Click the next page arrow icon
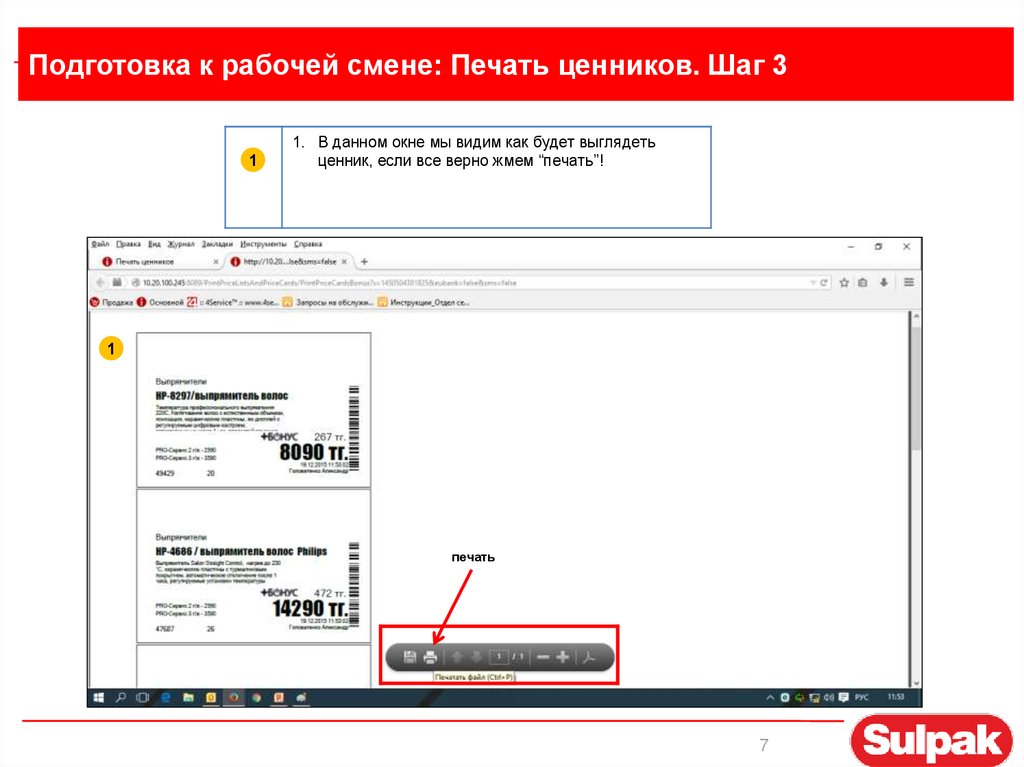1024x767 pixels. tap(476, 657)
